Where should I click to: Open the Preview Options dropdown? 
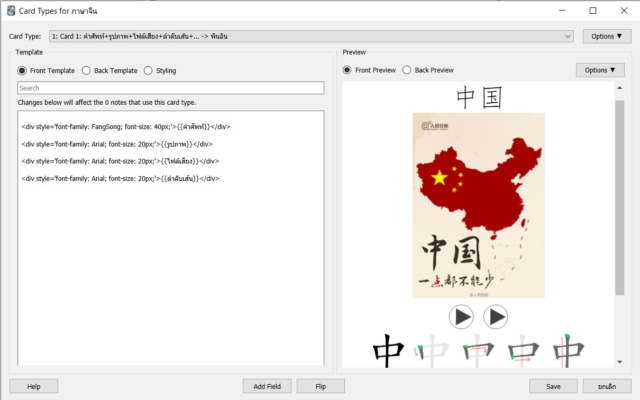[600, 70]
